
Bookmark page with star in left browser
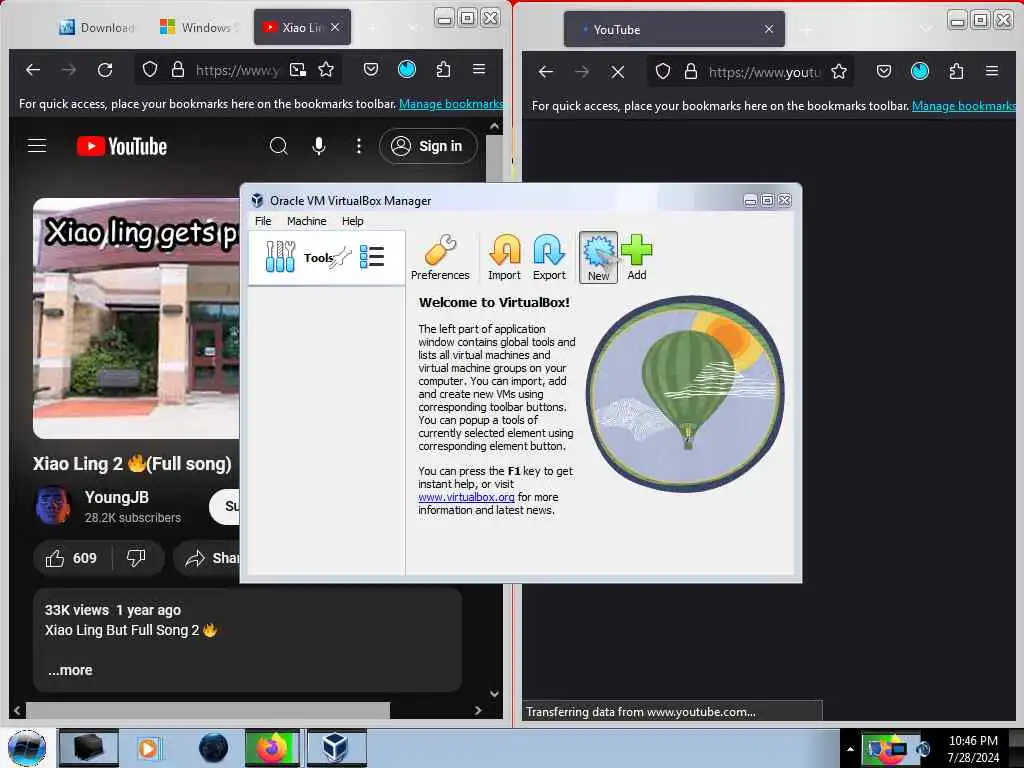[326, 69]
